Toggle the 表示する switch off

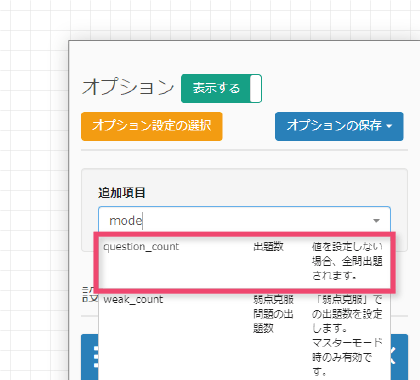[221, 88]
